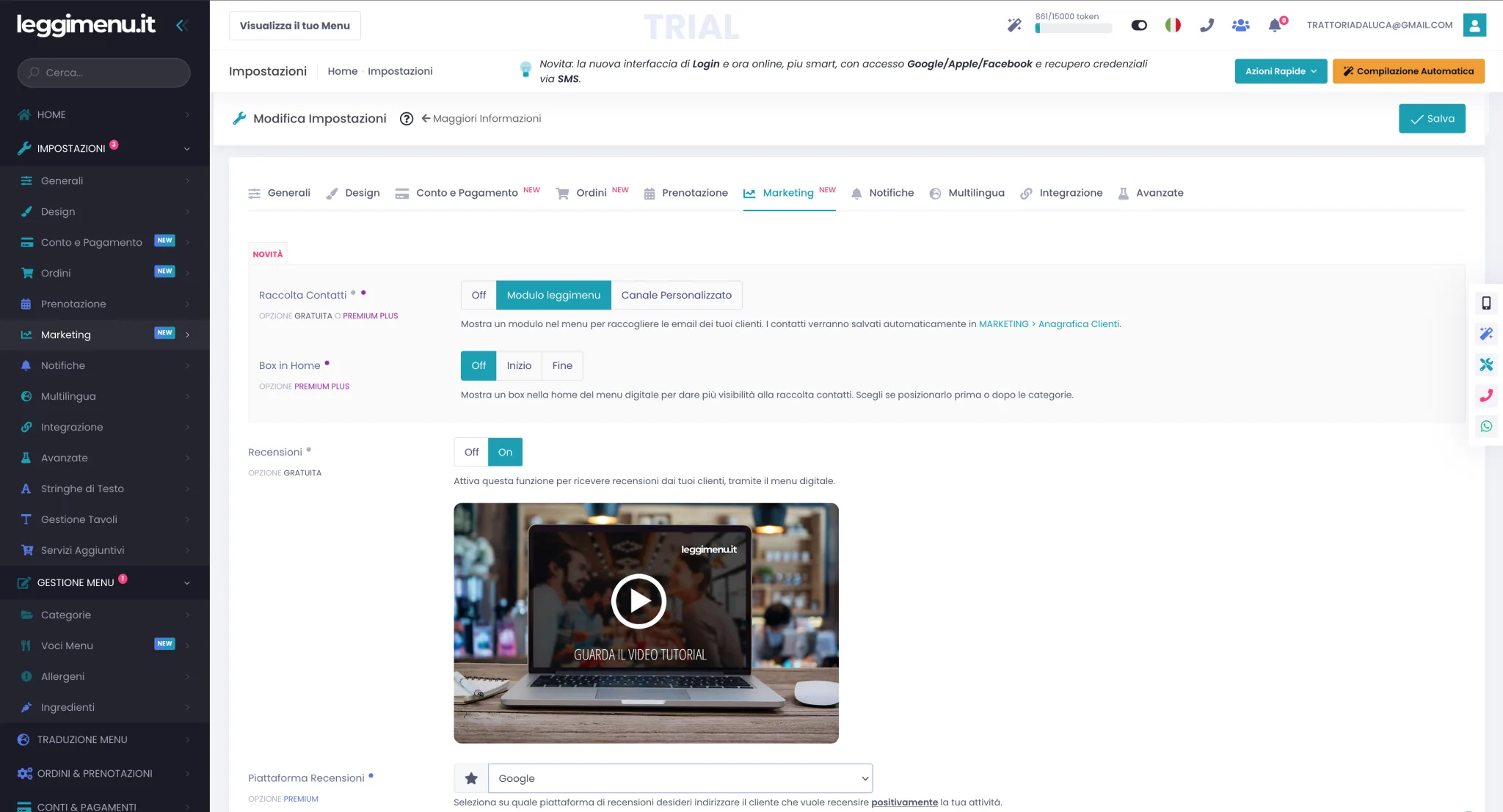Screen dimensions: 1503x812
Task: Open magic wand AI tool in header
Action: [1014, 25]
